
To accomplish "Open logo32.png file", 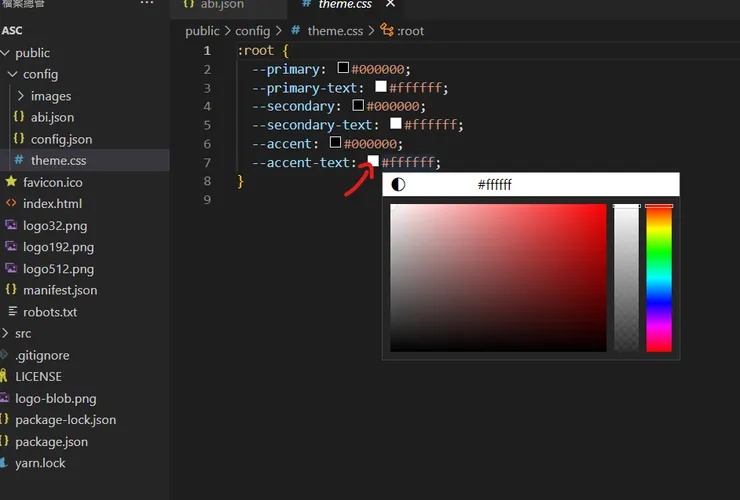I will pos(55,226).
